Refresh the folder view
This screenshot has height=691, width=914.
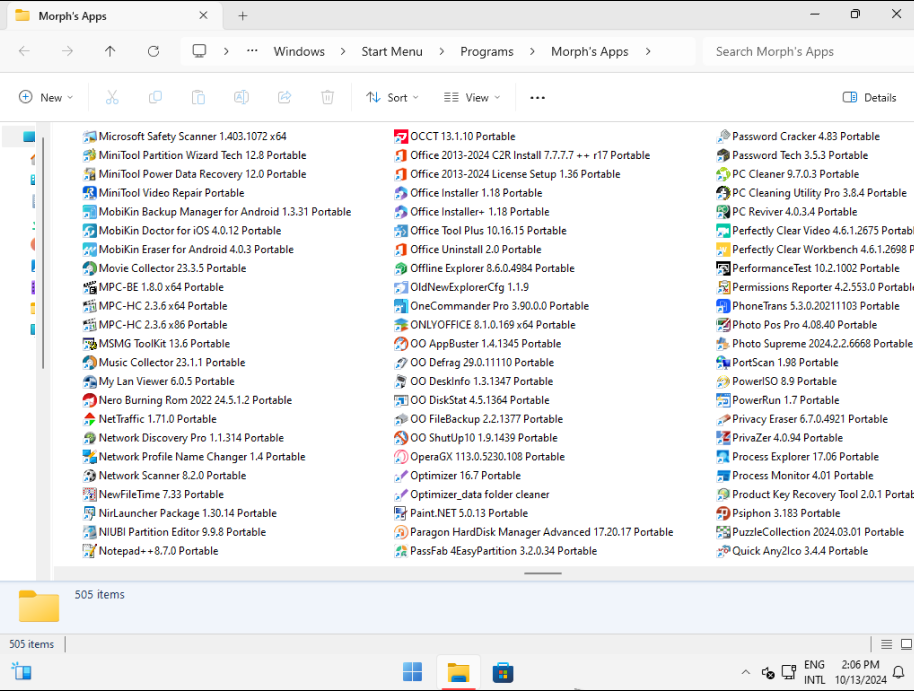[x=153, y=51]
